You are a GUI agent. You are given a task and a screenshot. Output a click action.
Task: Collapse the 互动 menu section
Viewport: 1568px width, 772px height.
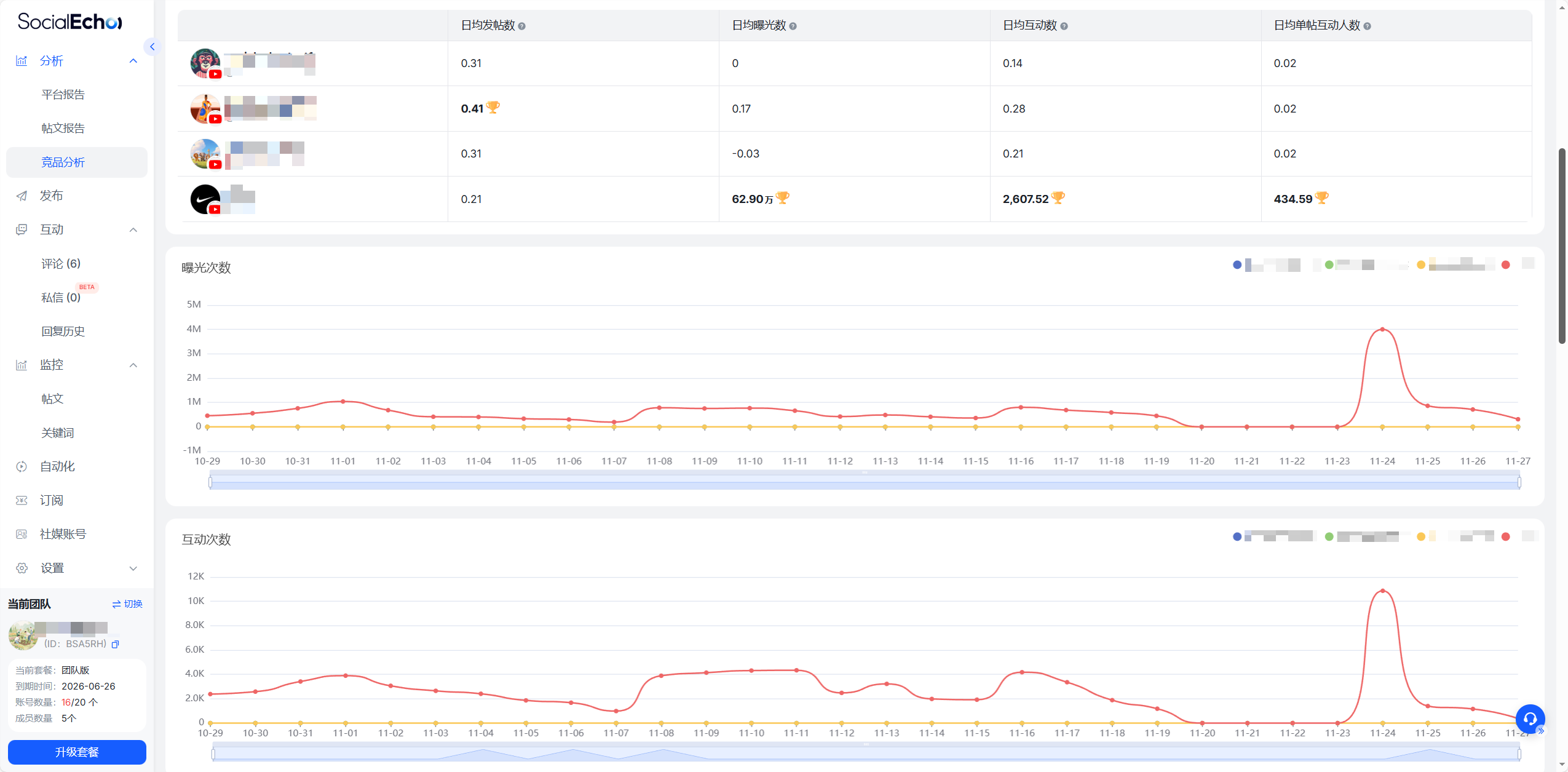(133, 229)
